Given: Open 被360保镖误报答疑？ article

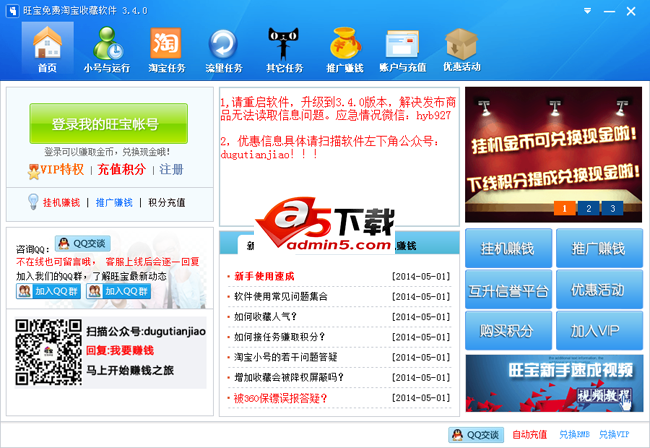Looking at the screenshot, I should [x=281, y=398].
